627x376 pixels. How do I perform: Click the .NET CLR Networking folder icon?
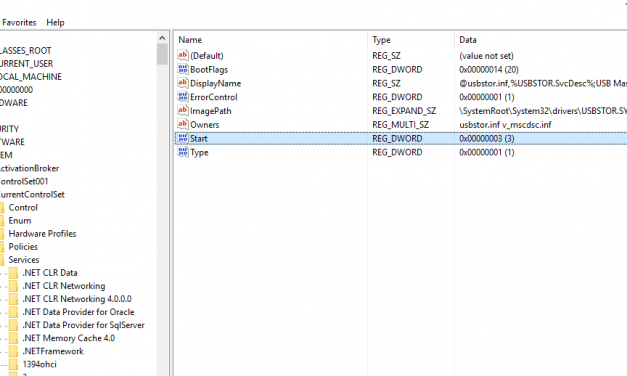(x=14, y=286)
